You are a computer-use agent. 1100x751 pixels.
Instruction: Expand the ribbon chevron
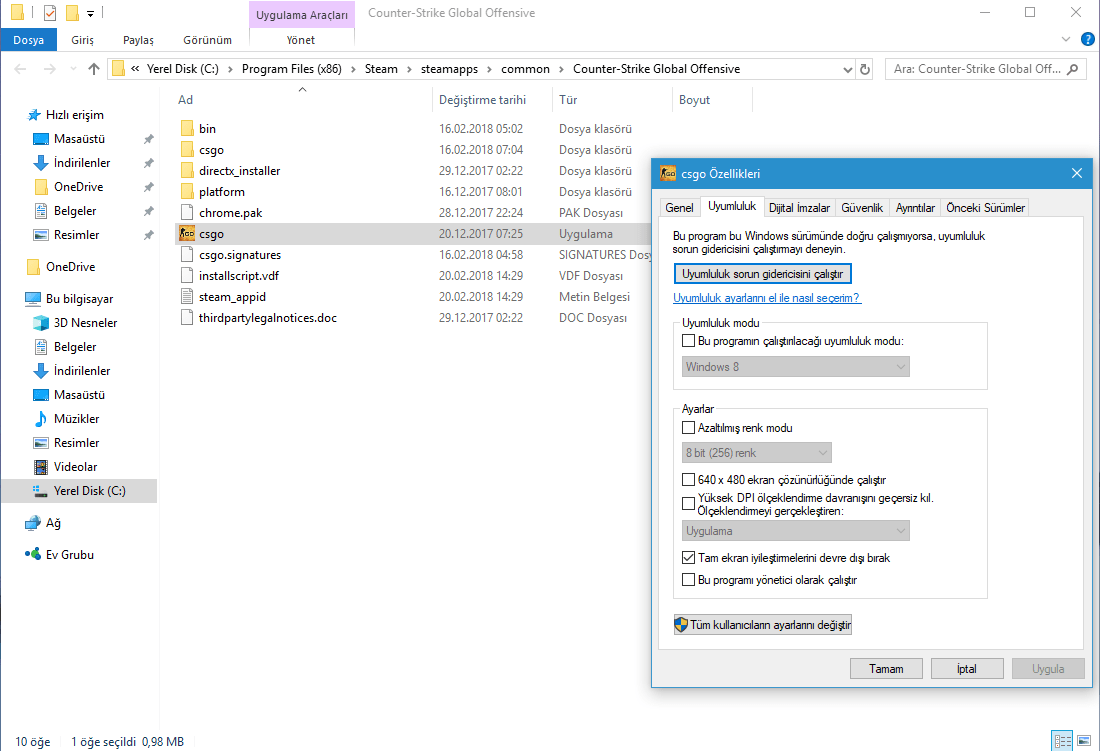click(x=1066, y=39)
